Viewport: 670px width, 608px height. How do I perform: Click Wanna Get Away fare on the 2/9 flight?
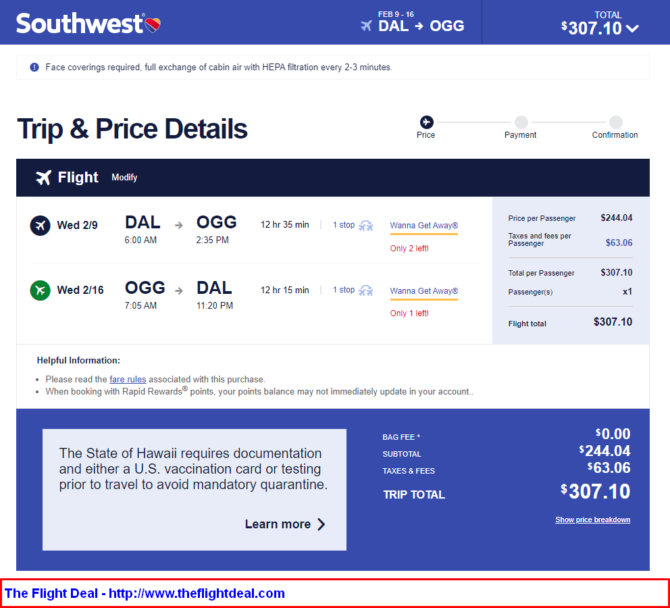click(x=424, y=226)
